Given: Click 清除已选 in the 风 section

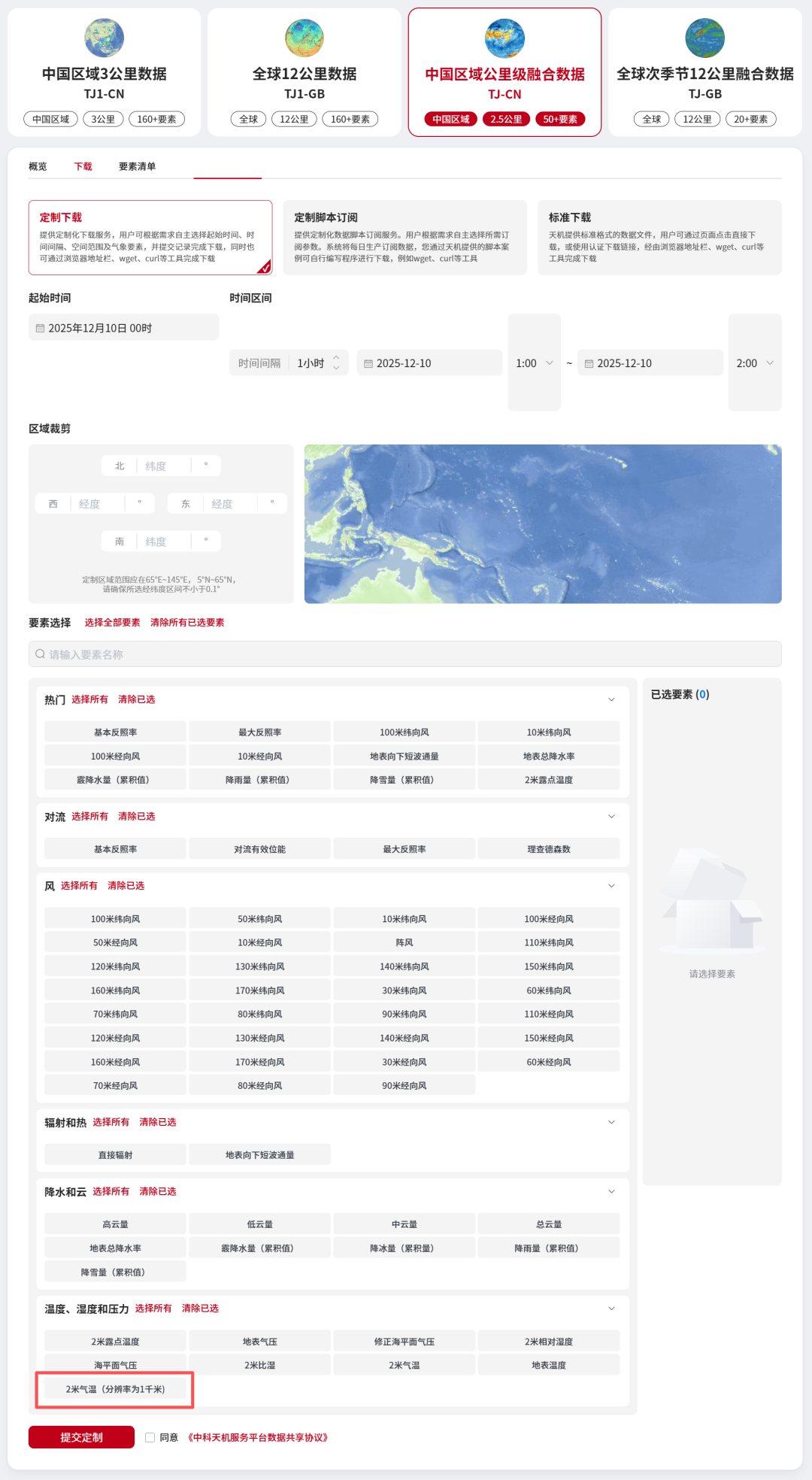Looking at the screenshot, I should 126,886.
